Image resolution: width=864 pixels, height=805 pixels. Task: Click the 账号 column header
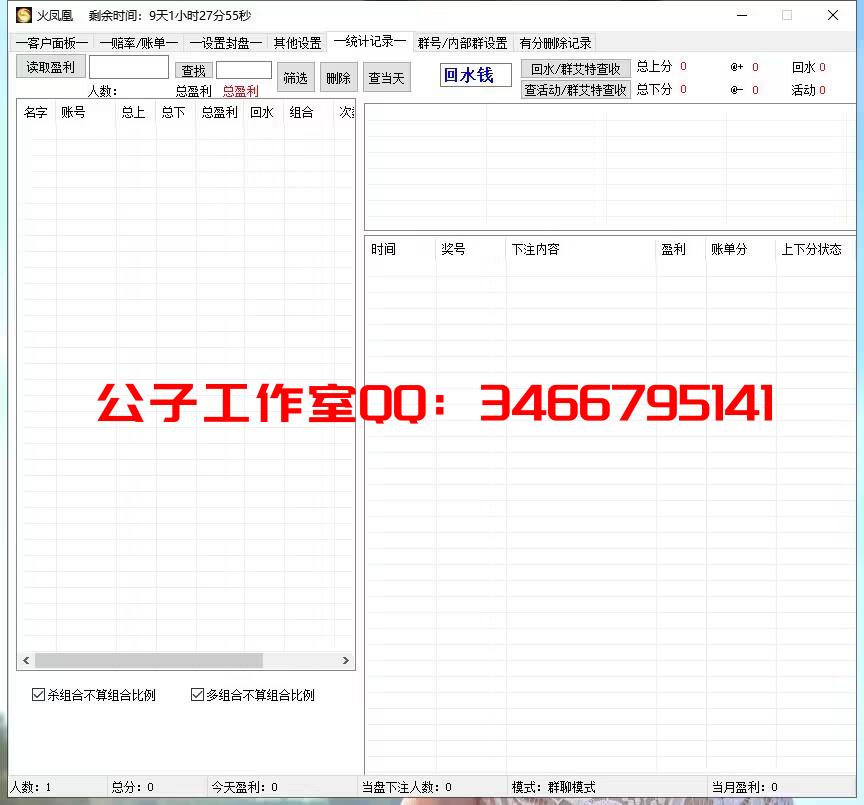click(x=85, y=112)
